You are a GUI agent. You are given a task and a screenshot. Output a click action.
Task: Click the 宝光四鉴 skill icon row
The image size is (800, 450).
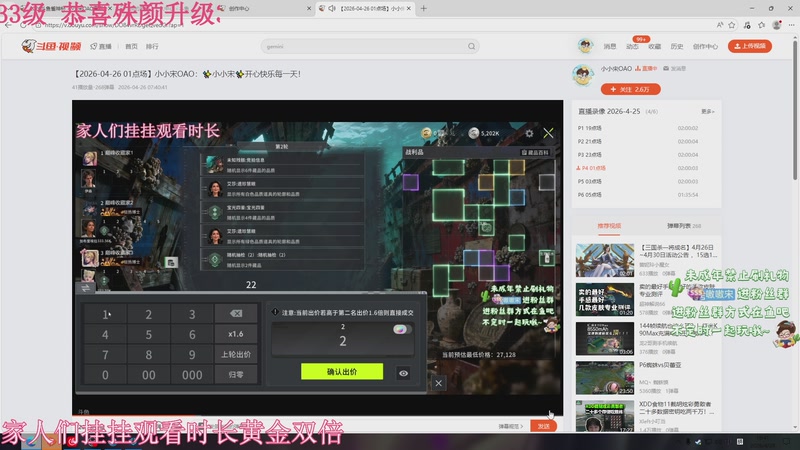[x=283, y=212]
